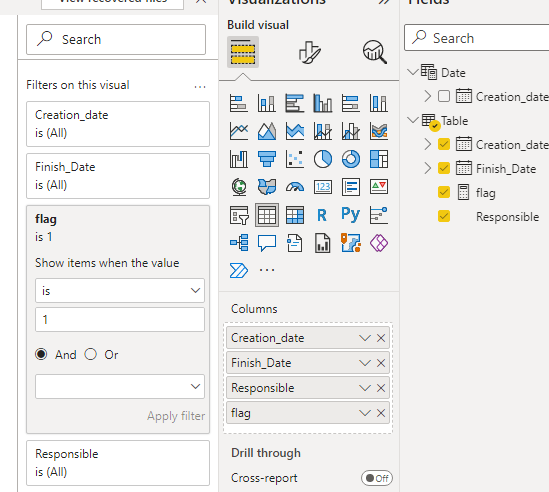Select the Table visual
This screenshot has width=549, height=492.
point(267,215)
